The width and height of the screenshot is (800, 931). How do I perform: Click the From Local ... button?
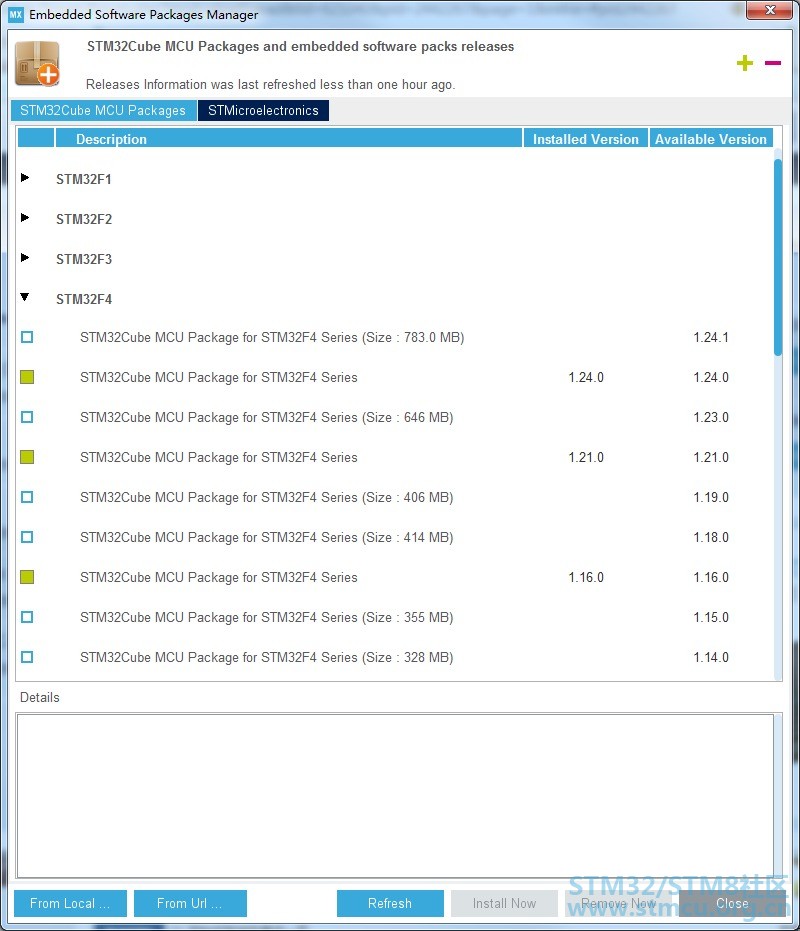point(70,903)
